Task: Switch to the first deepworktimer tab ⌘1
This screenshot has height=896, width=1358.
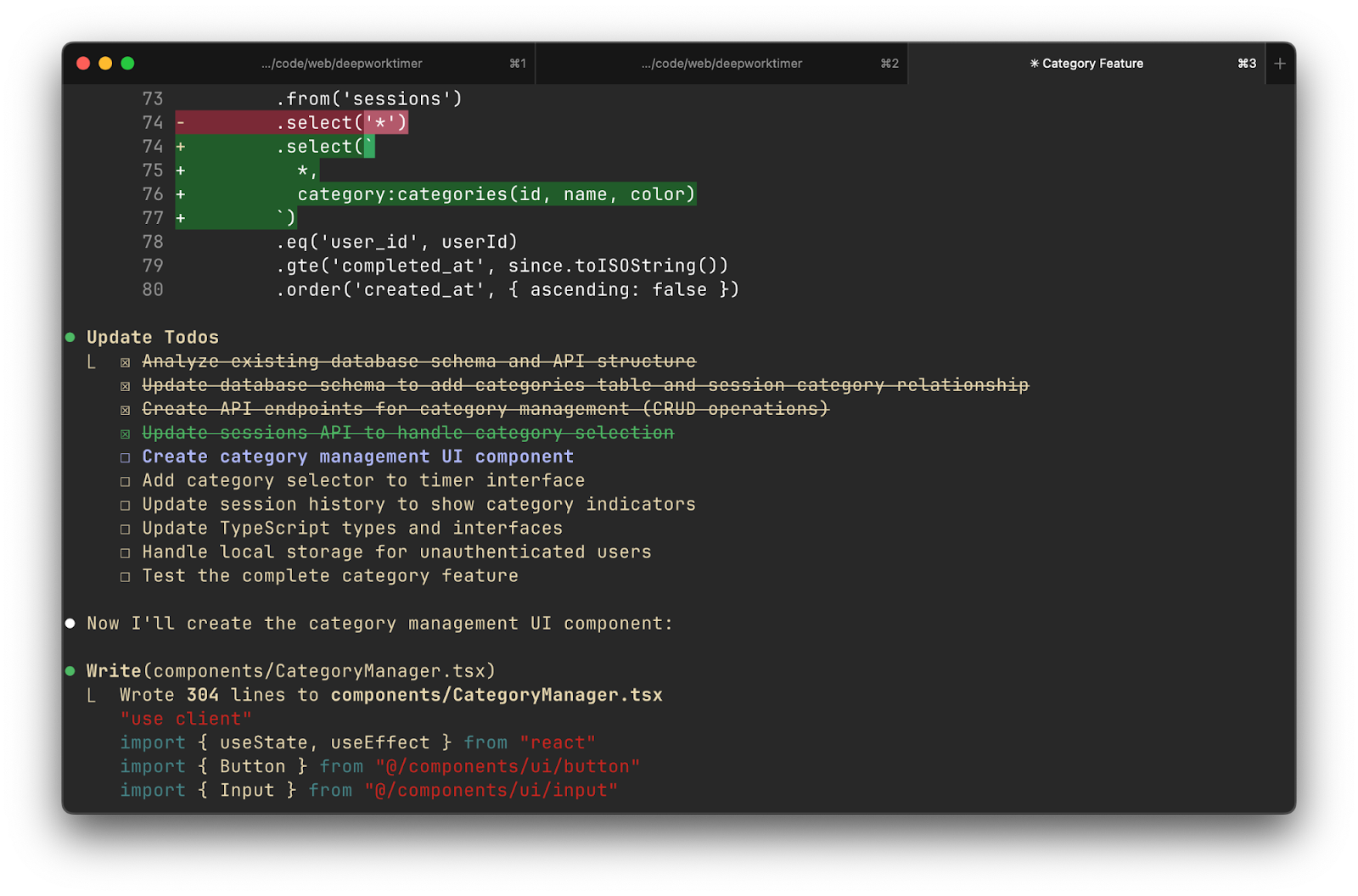Action: coord(341,64)
